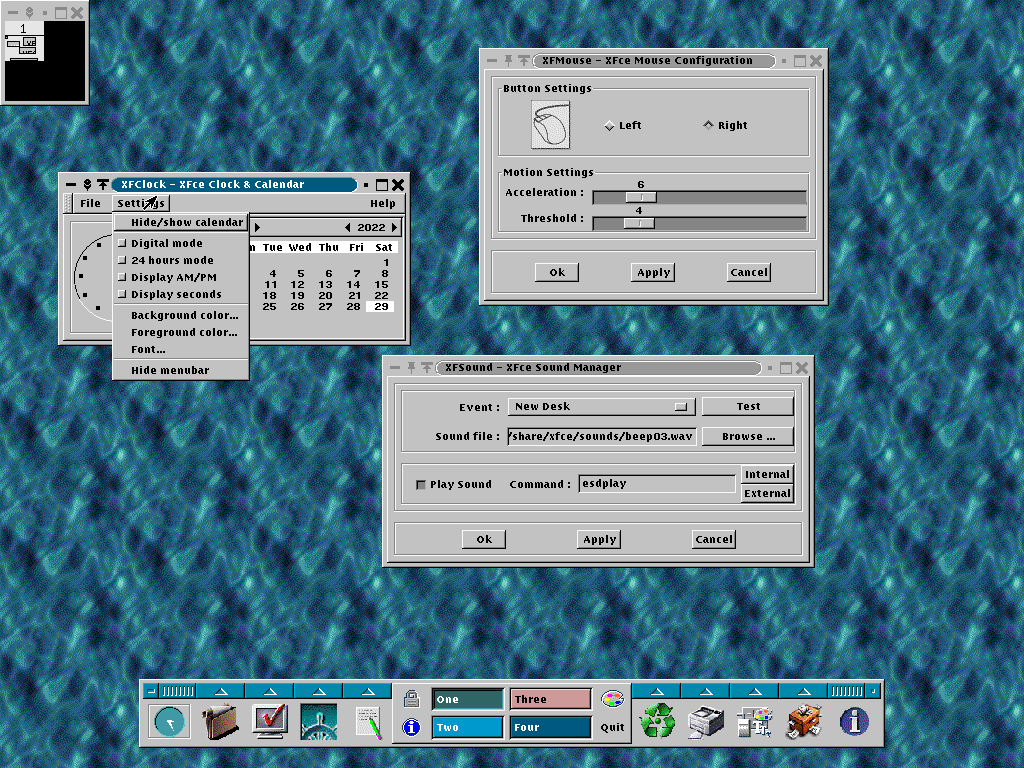This screenshot has width=1024, height=768.
Task: Click Quit on the XFce panel
Action: [613, 727]
